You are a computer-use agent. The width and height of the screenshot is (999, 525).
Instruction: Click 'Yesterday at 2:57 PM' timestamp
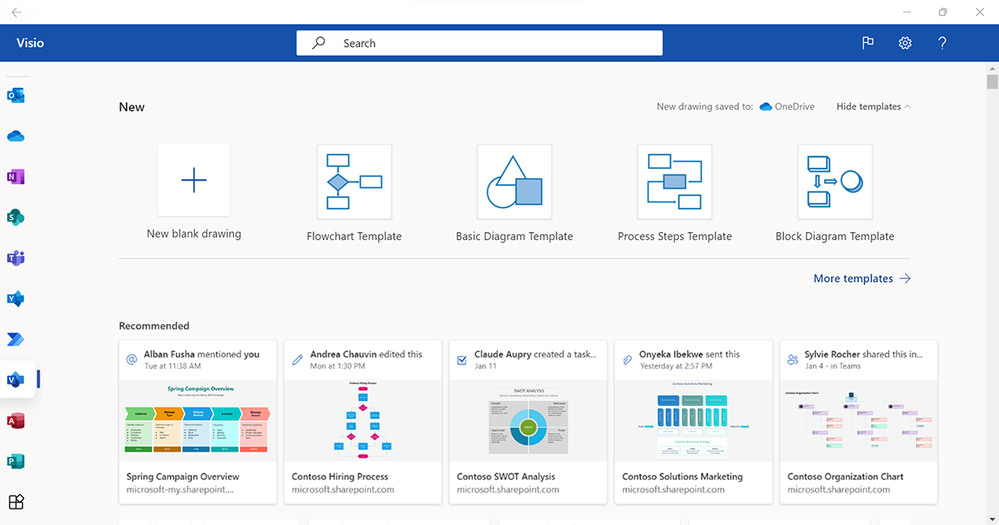(x=676, y=366)
